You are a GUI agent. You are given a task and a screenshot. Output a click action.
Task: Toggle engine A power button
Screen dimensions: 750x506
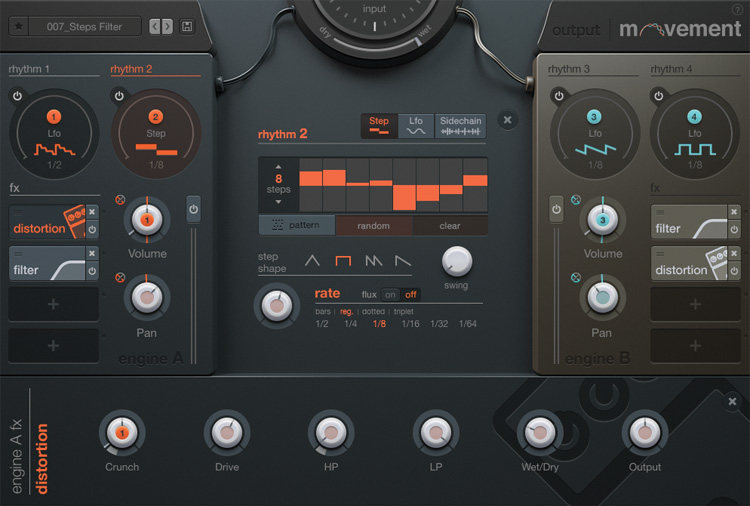(193, 209)
